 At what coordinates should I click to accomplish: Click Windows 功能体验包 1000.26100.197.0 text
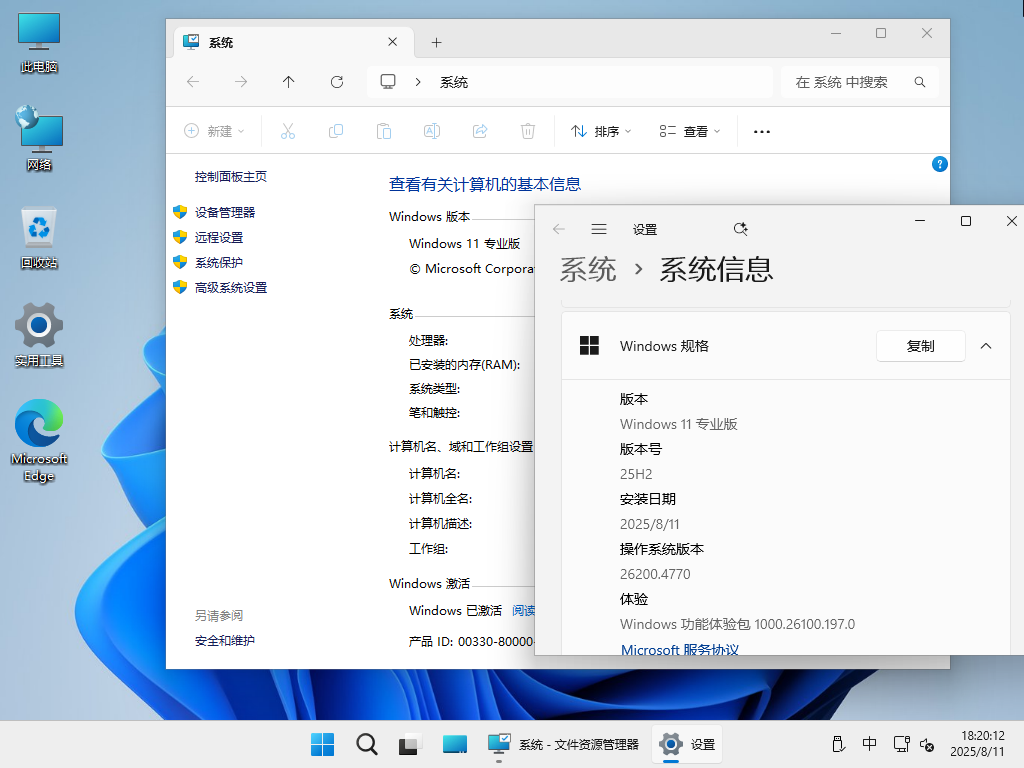click(x=737, y=624)
